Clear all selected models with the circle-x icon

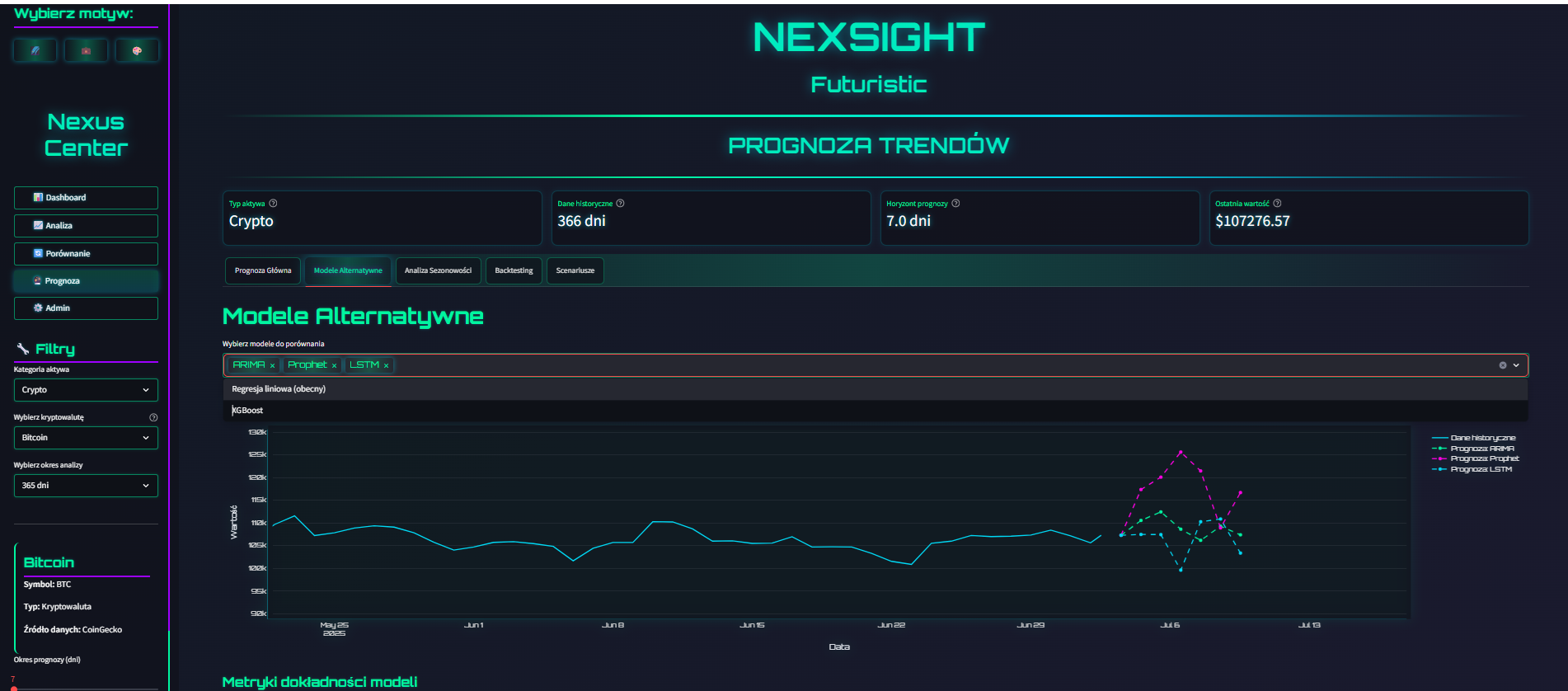click(1502, 365)
